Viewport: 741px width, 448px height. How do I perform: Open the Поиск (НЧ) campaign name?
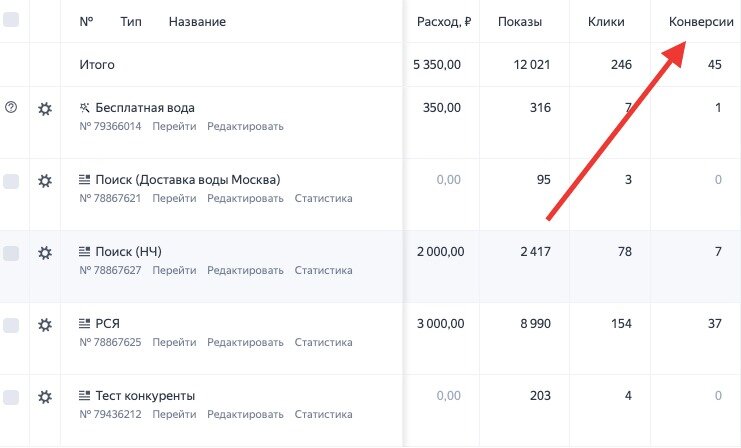click(x=130, y=251)
